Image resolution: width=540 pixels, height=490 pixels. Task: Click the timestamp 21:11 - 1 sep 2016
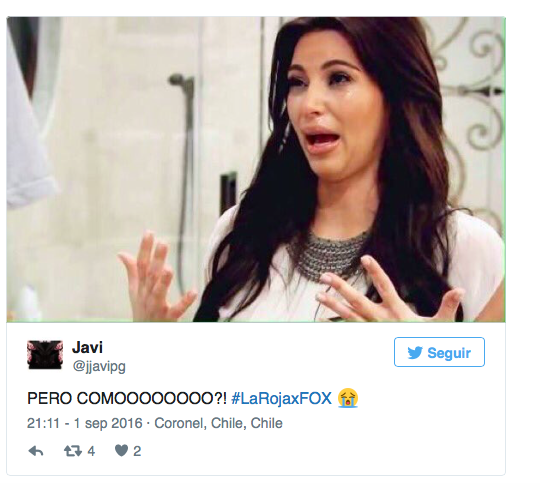85,424
